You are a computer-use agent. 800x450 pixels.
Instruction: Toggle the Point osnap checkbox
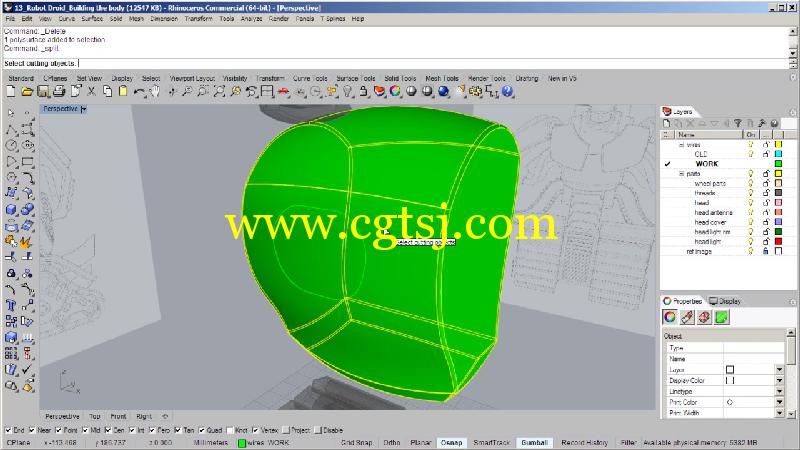point(58,430)
